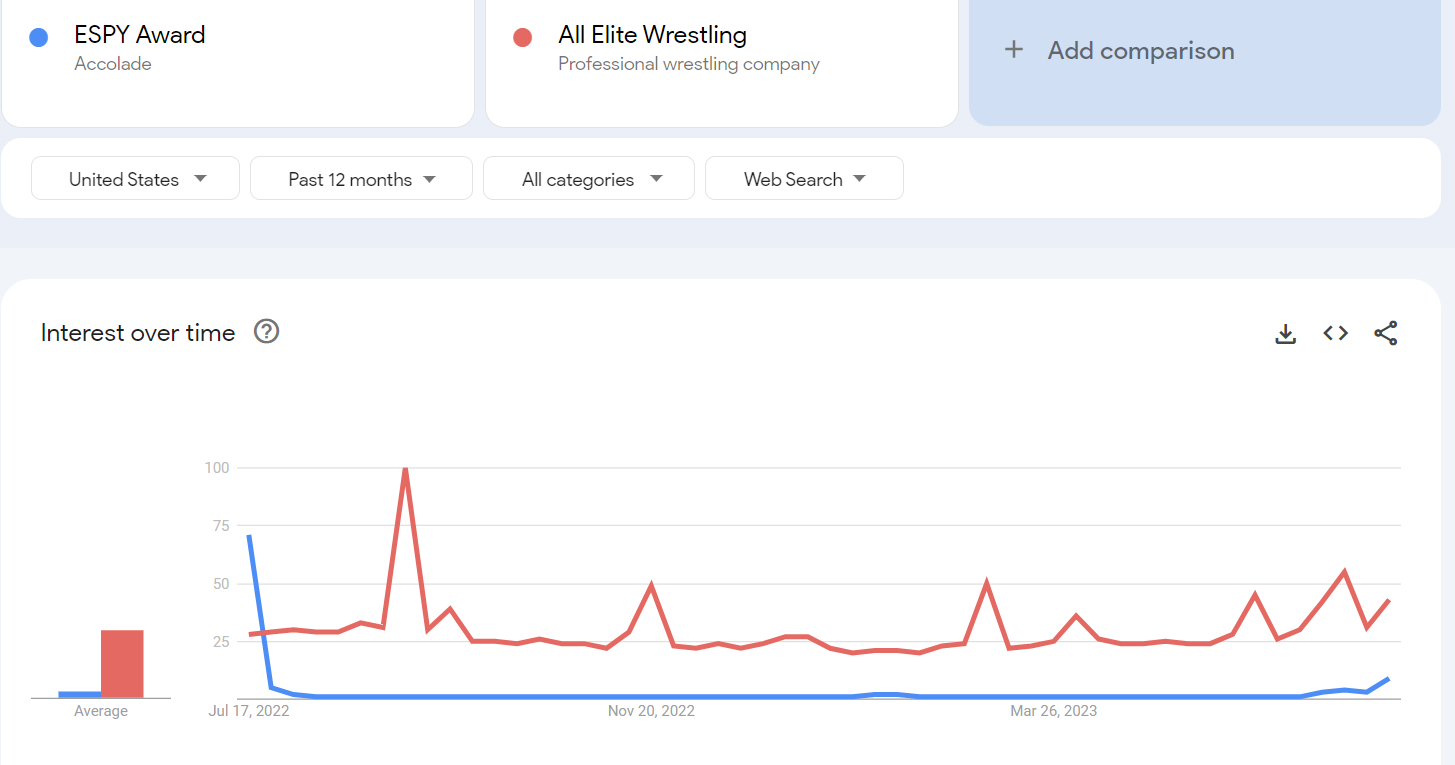Screen dimensions: 1455x765
Task: Expand the Past 12 months dropdown
Action: tap(361, 179)
